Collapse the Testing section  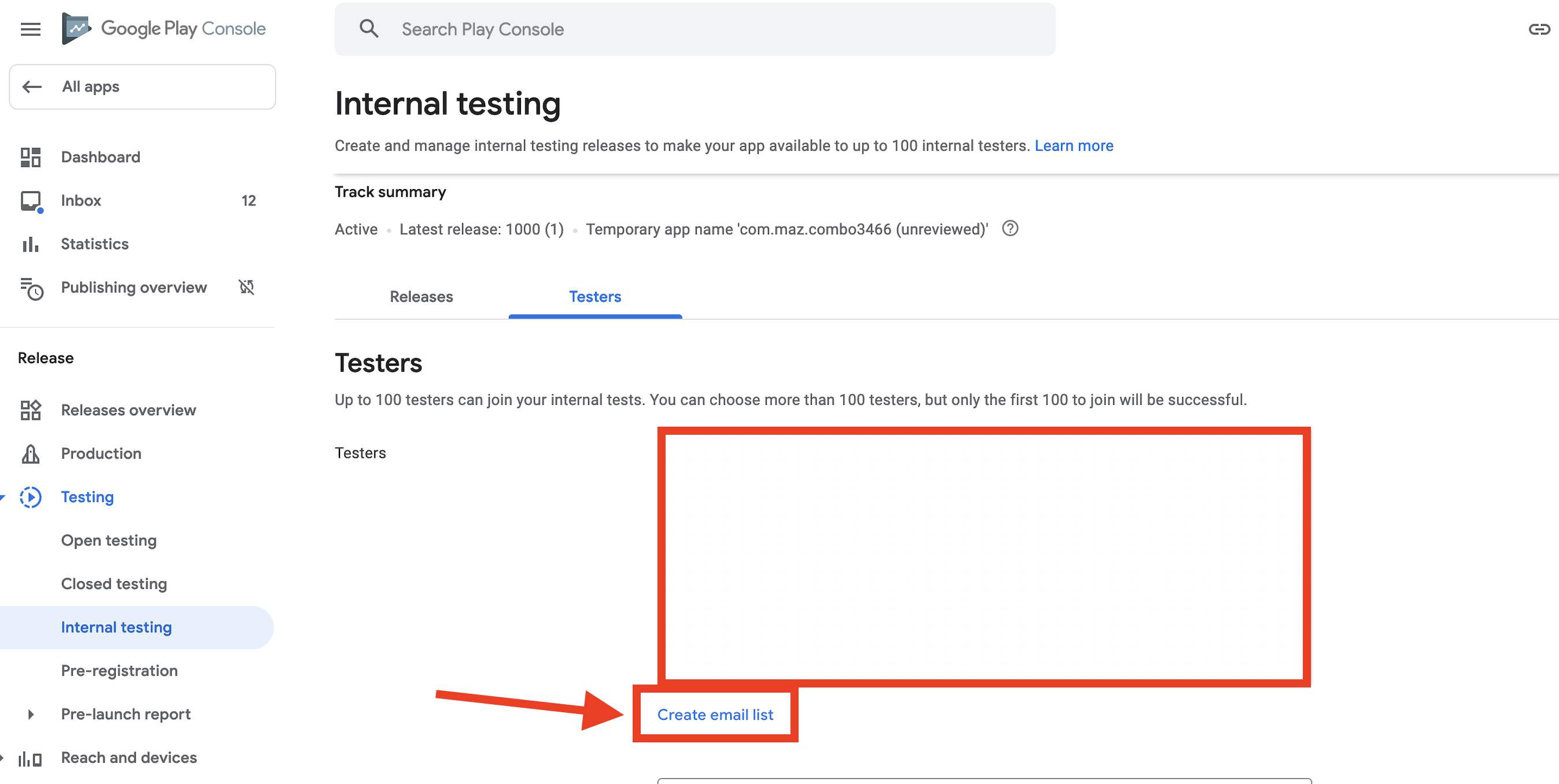(x=3, y=497)
